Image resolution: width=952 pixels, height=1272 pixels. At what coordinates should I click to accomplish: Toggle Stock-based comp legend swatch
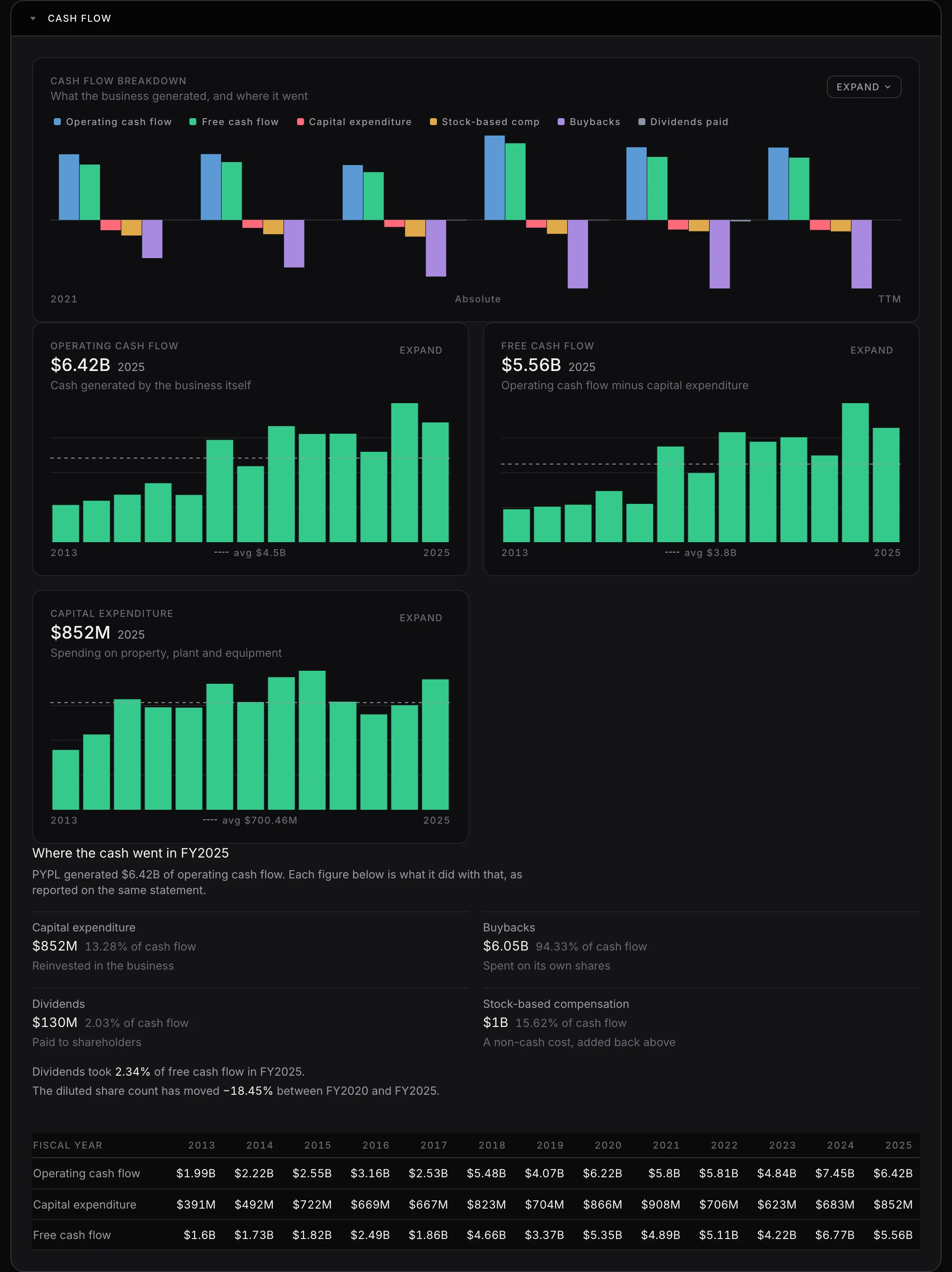[x=433, y=122]
